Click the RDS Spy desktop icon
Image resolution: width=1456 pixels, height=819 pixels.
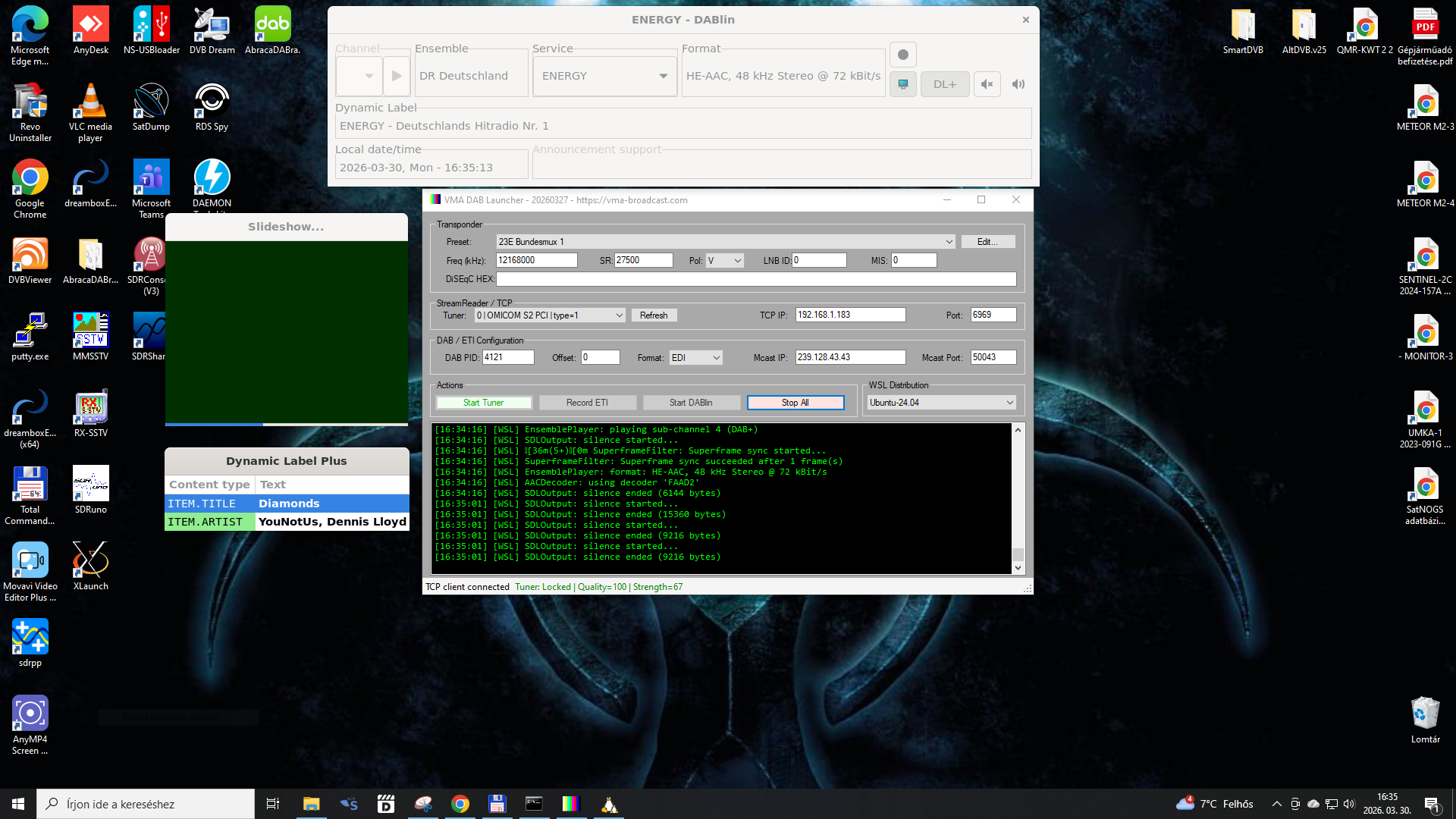212,107
